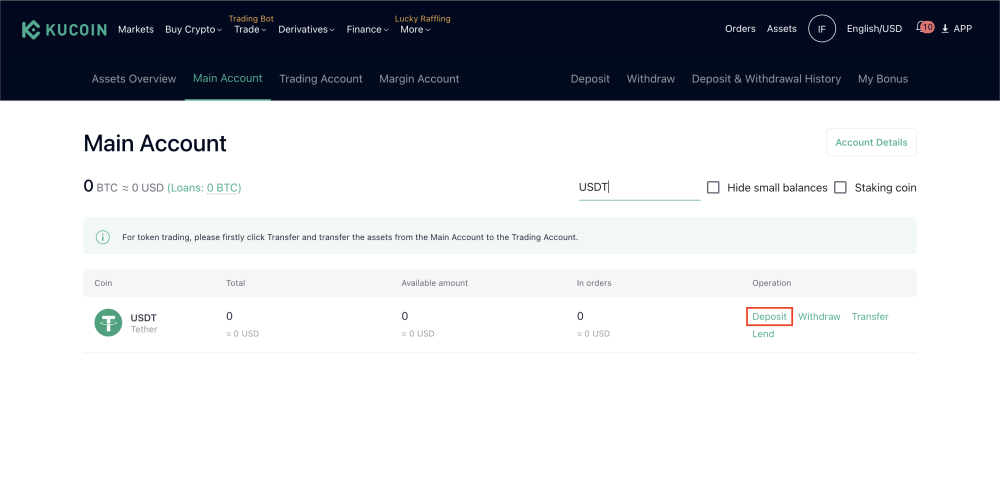Click Transfer in the USDT row
1000x494 pixels.
click(870, 317)
